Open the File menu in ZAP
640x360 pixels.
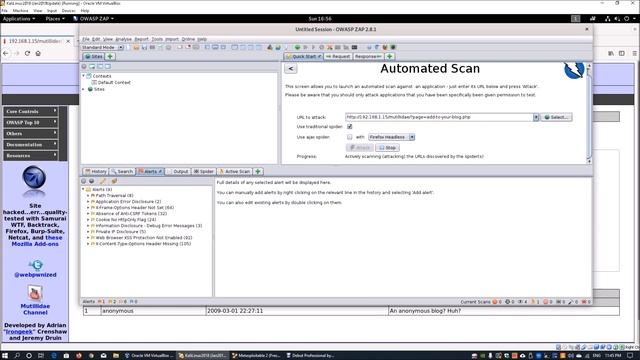[86, 39]
